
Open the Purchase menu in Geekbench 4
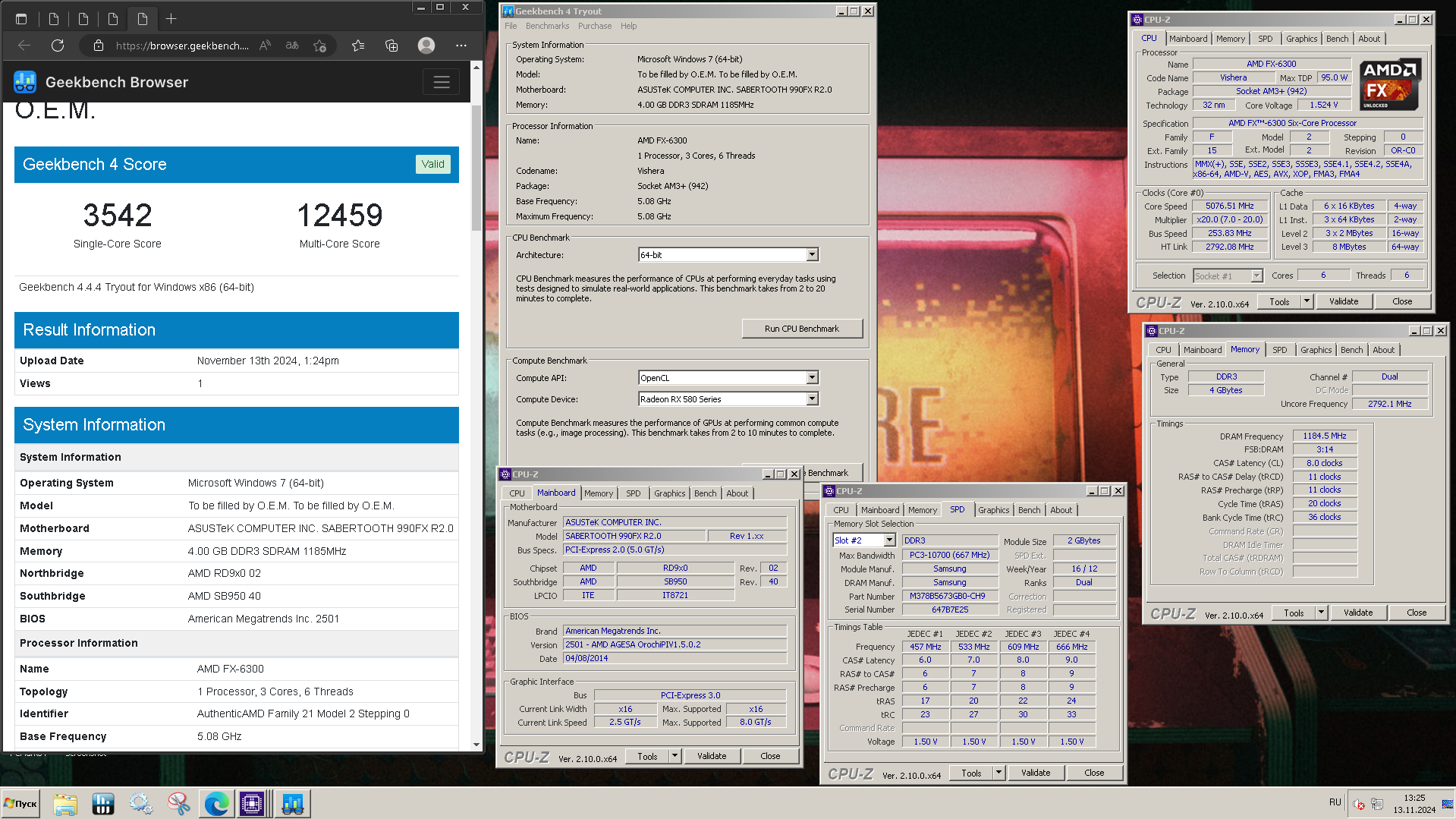(x=595, y=26)
